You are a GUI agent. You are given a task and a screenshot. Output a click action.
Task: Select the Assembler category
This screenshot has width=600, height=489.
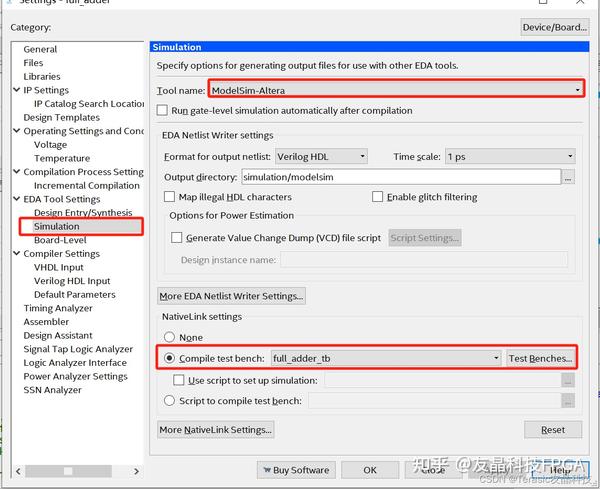(46, 322)
